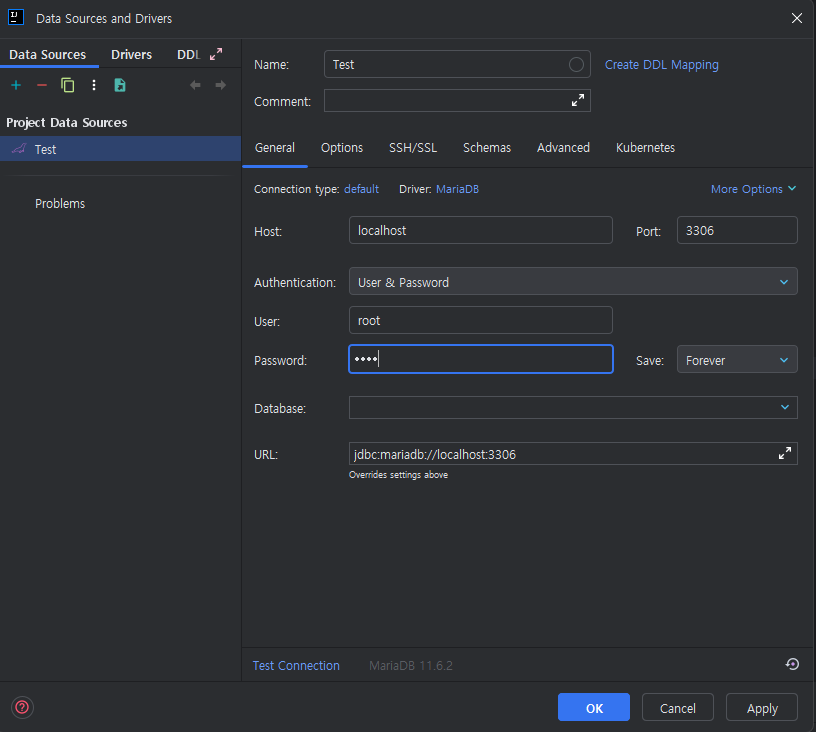The image size is (816, 732).
Task: Open the Database dropdown
Action: (x=573, y=407)
